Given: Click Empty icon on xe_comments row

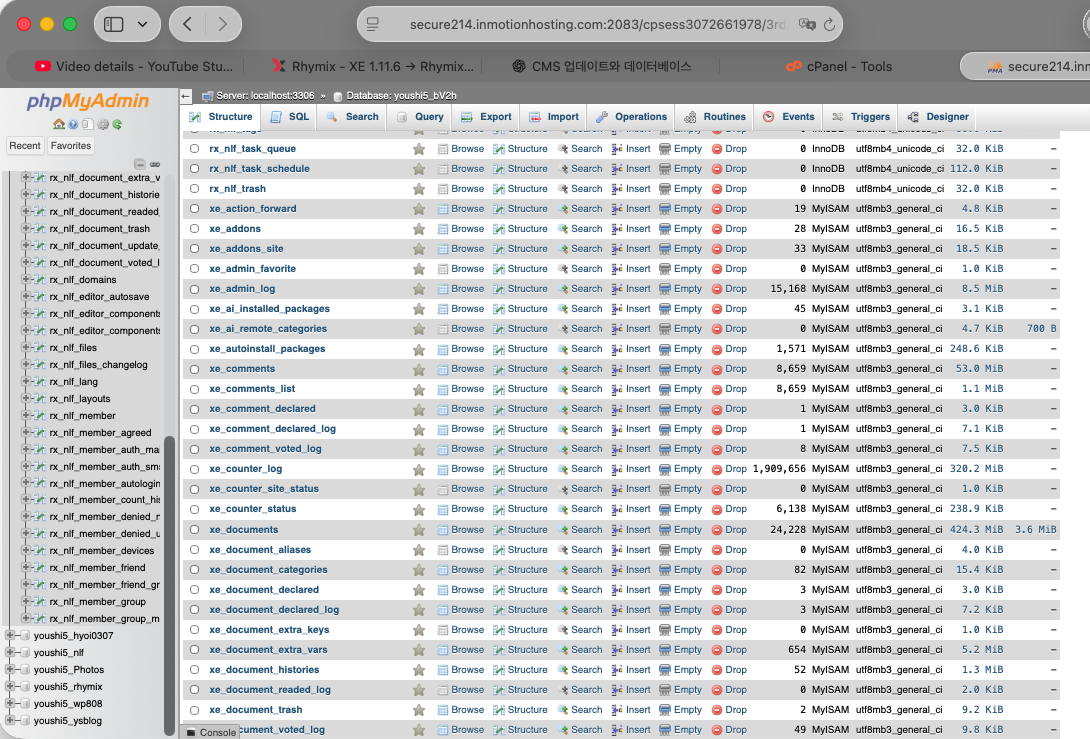Looking at the screenshot, I should point(665,369).
